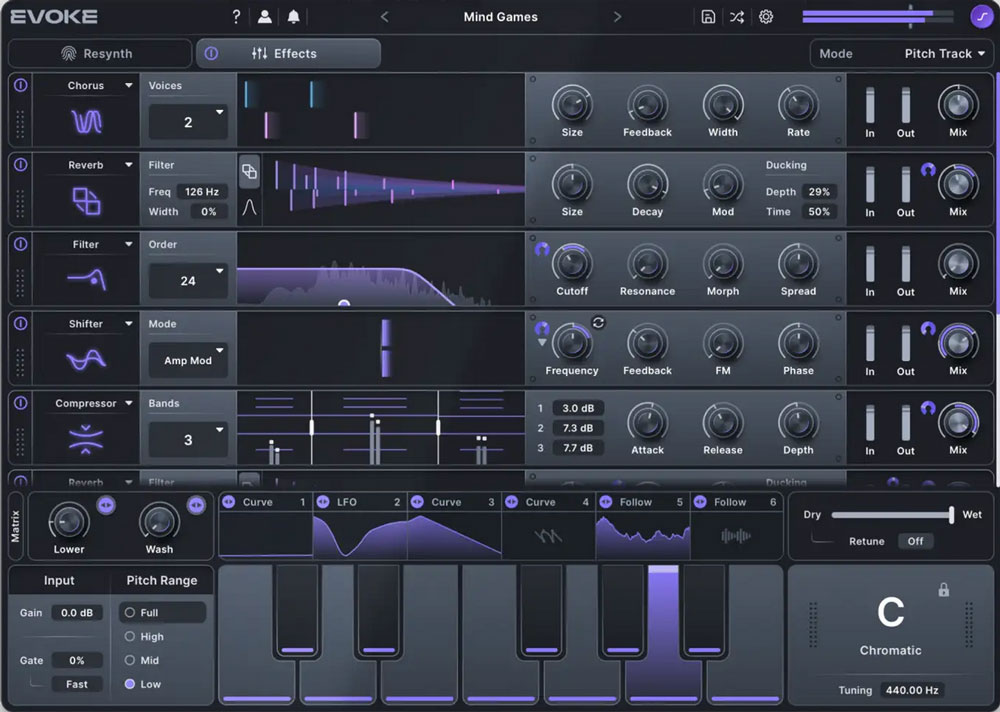Image resolution: width=1000 pixels, height=712 pixels.
Task: Expand the Chorus Voices dropdown
Action: point(188,122)
